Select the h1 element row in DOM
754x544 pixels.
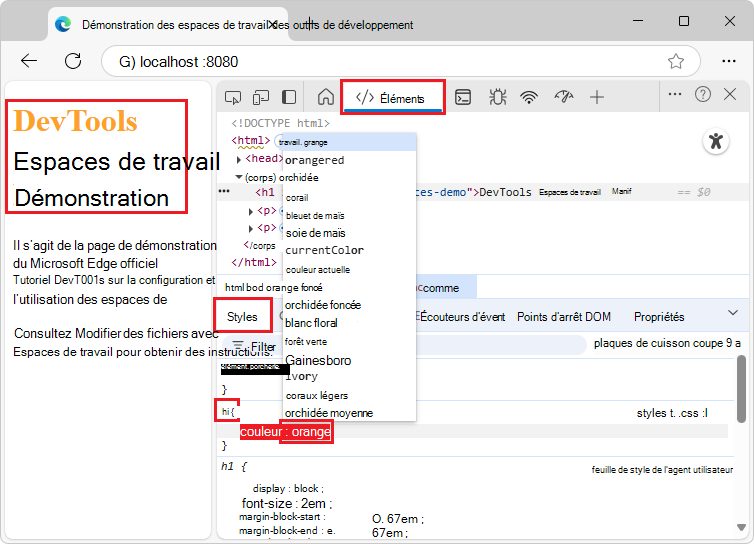[x=483, y=192]
